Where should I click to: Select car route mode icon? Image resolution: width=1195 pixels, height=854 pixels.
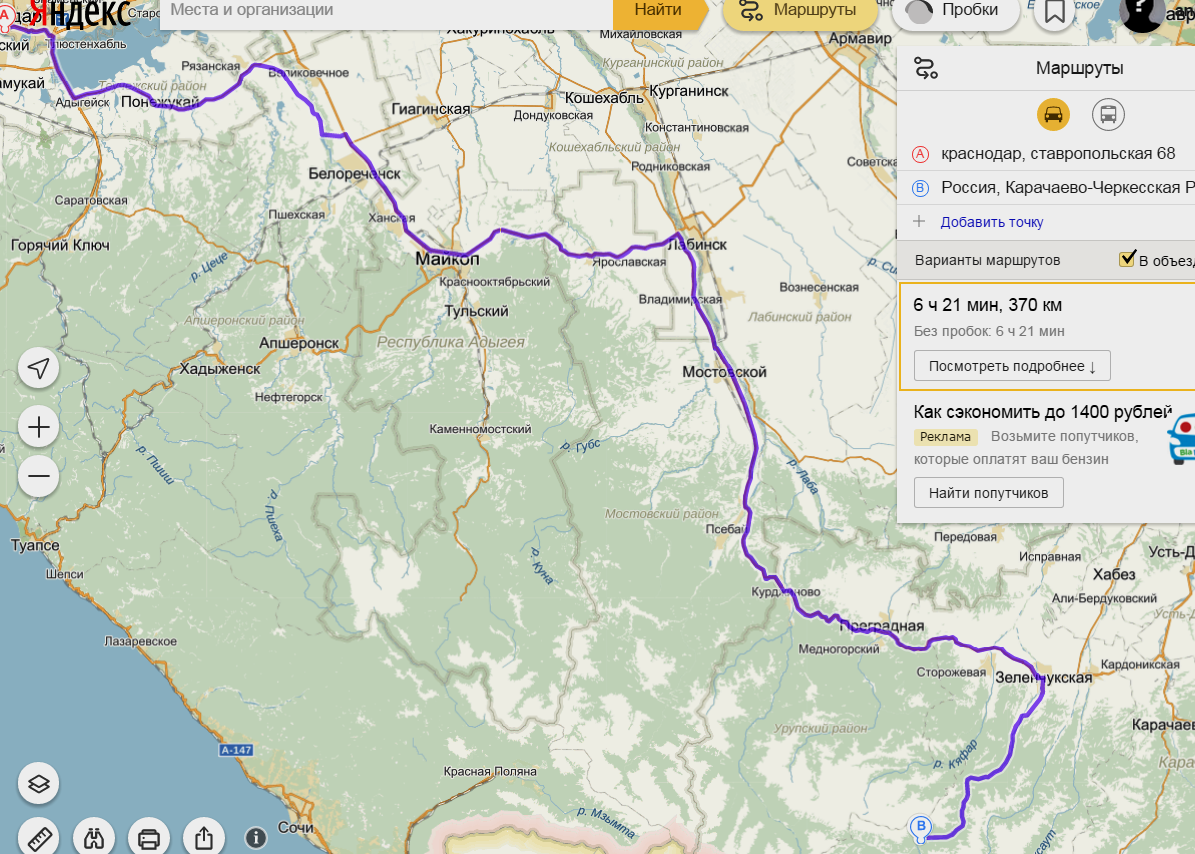coord(1053,115)
